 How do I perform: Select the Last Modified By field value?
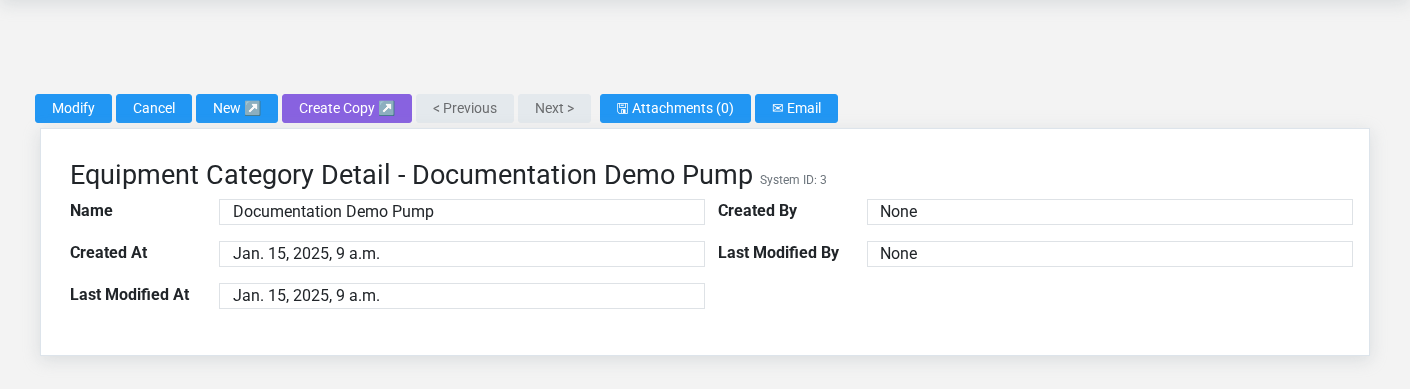pos(1110,254)
